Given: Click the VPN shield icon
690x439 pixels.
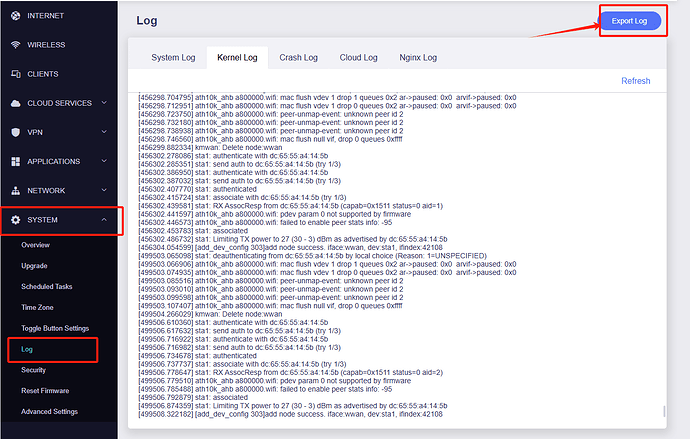Looking at the screenshot, I should pyautogui.click(x=16, y=132).
